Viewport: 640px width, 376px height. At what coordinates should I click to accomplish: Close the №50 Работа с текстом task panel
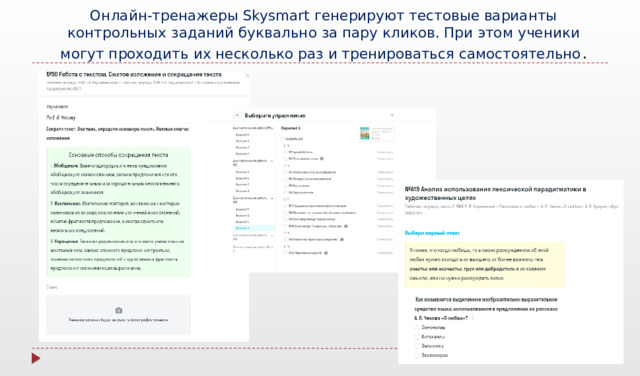coord(247,76)
